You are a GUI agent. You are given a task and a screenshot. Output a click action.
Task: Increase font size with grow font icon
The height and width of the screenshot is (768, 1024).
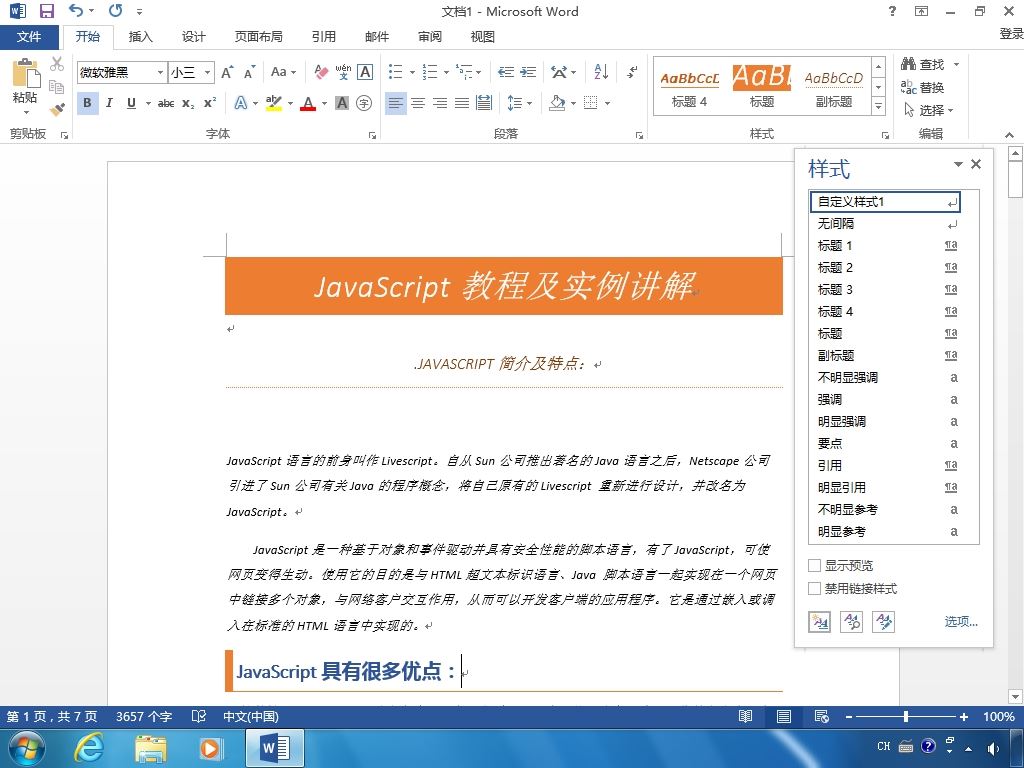click(227, 72)
